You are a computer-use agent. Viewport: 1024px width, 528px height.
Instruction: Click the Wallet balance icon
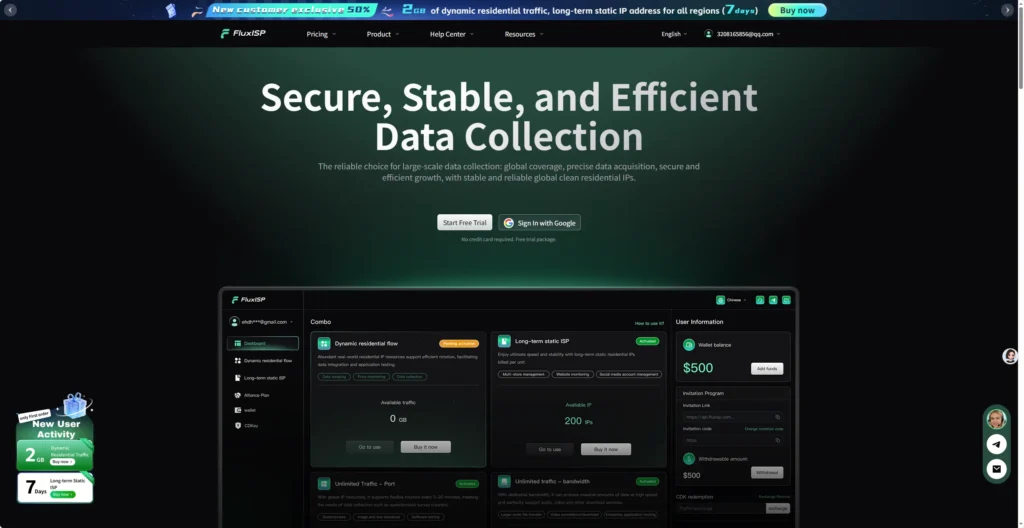point(688,344)
